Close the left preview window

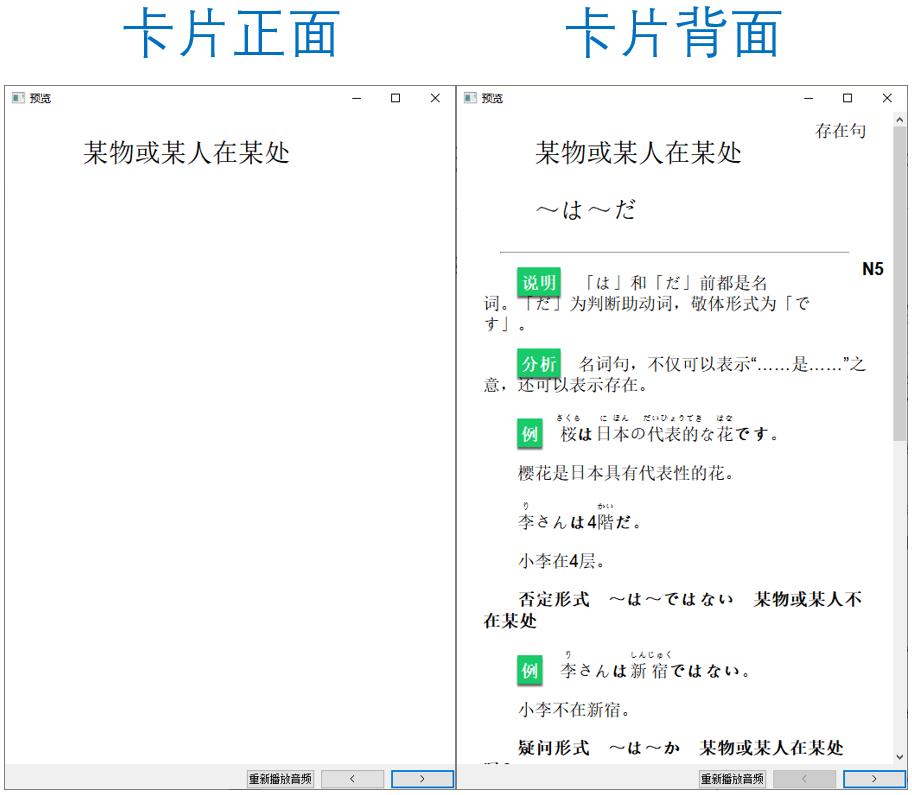[x=435, y=98]
